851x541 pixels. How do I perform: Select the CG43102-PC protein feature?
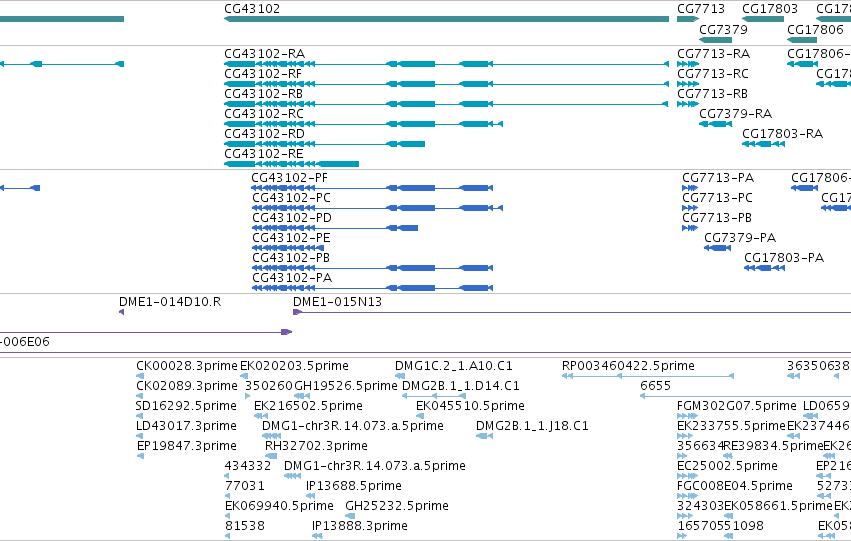pyautogui.click(x=377, y=208)
